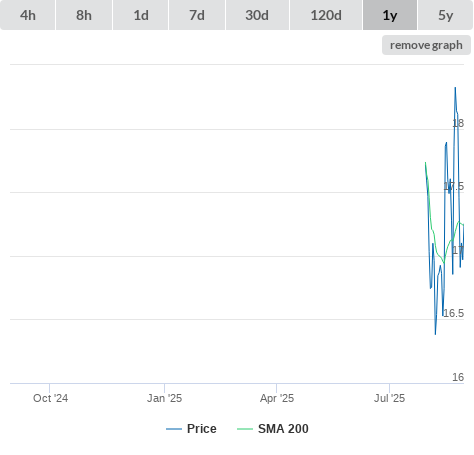Select the active 1y range tab
474x455 pixels.
tap(390, 15)
